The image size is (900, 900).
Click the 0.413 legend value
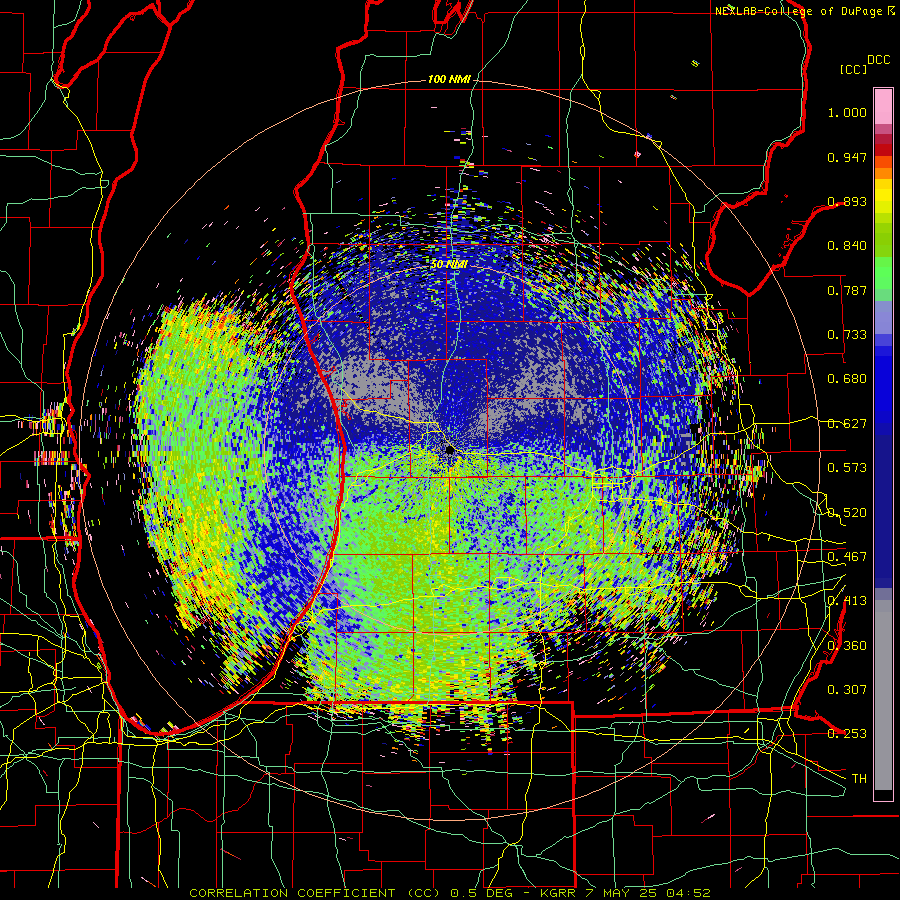(847, 601)
